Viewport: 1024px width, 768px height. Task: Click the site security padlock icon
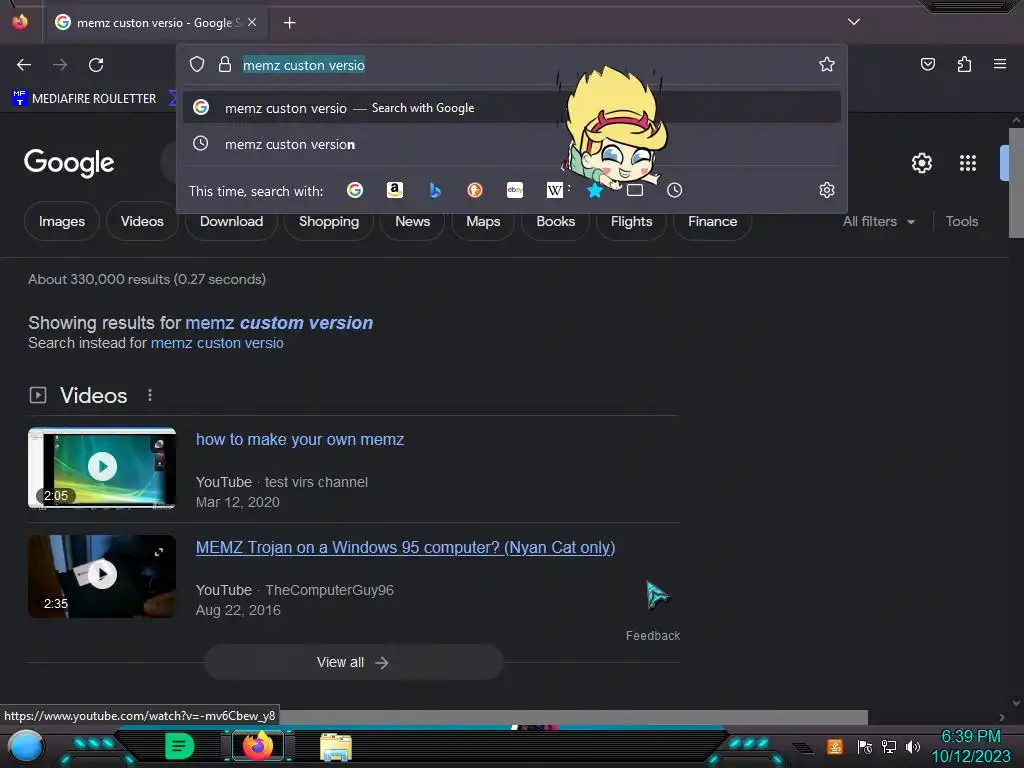225,64
